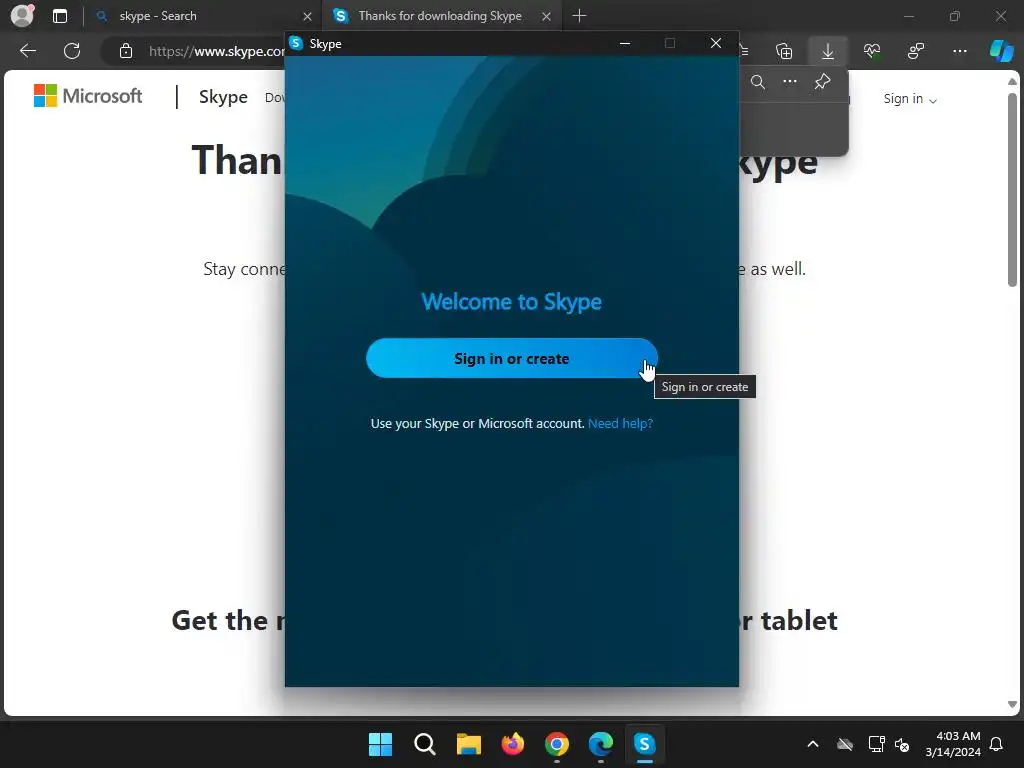Open the Need help? link in Skype

click(620, 423)
